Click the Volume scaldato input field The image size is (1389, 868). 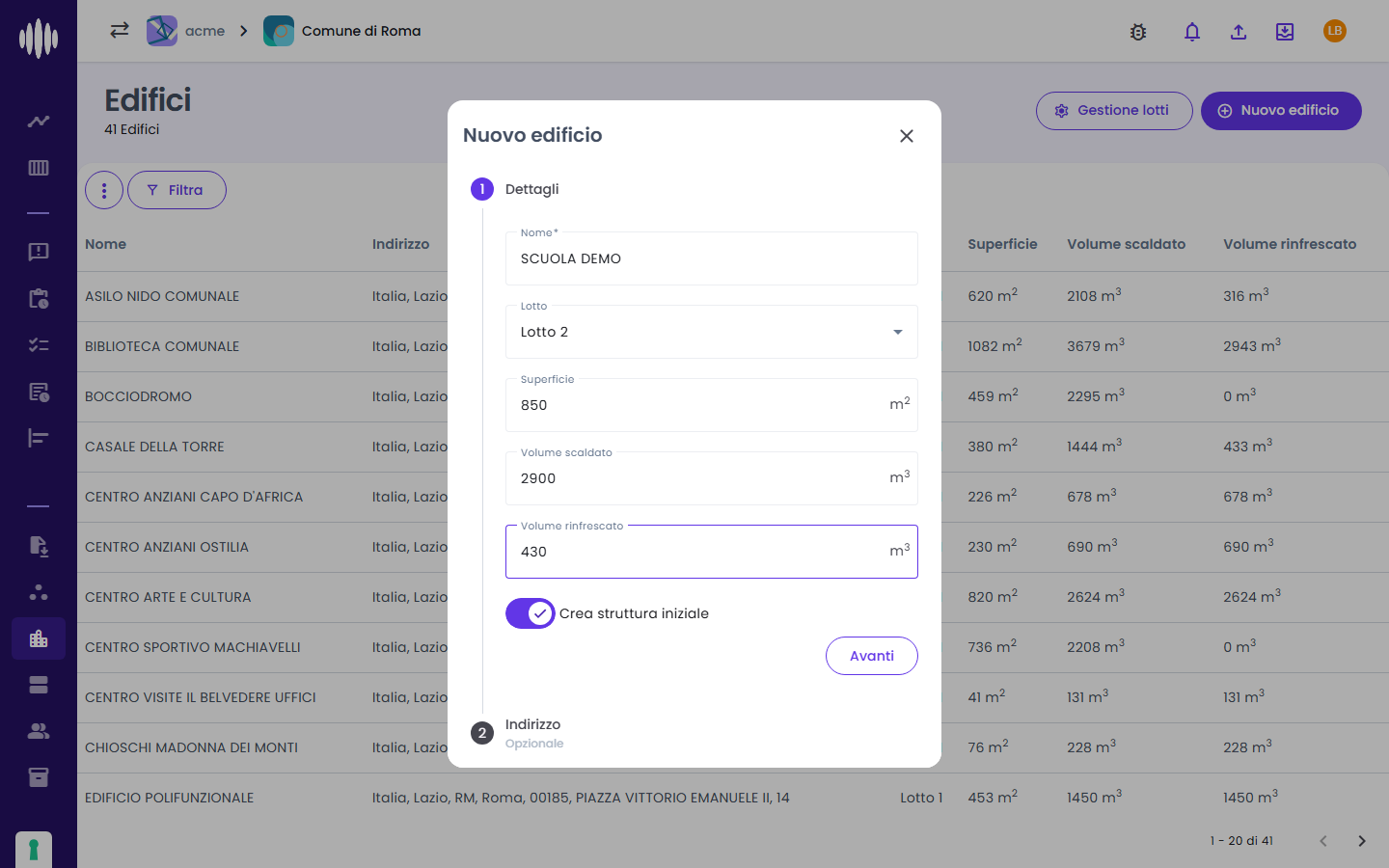712,478
